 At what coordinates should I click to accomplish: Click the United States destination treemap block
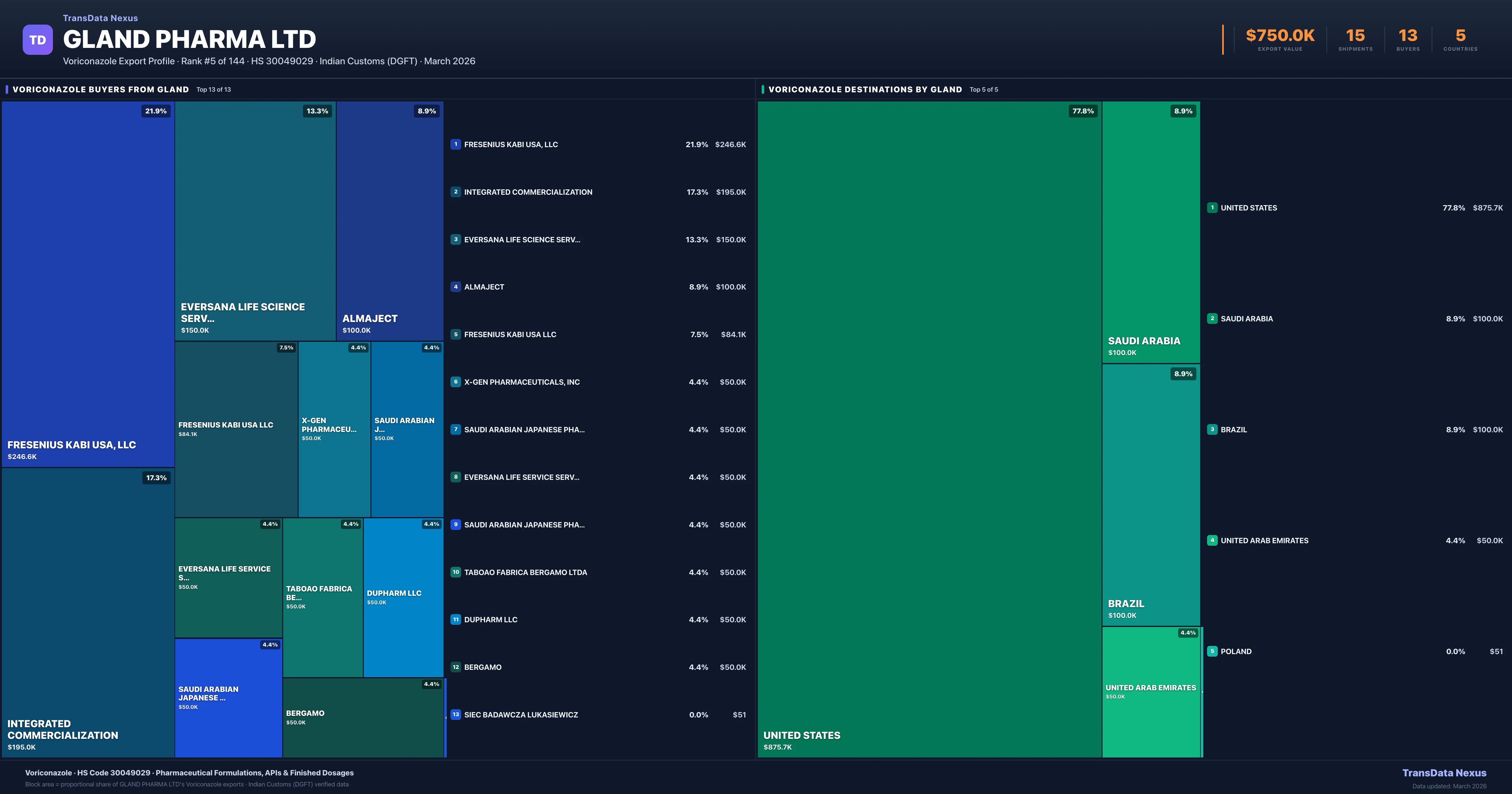tap(929, 429)
